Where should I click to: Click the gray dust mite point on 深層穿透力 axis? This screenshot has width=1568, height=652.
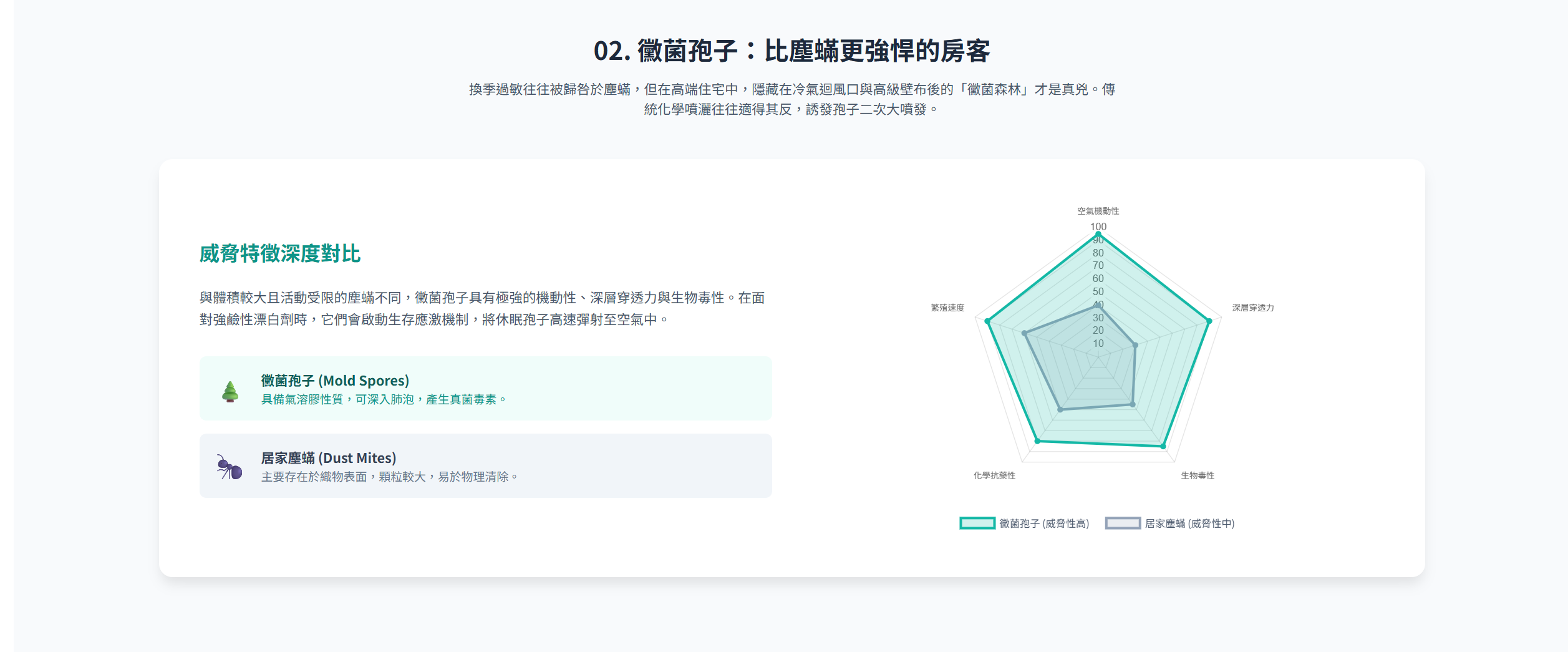click(x=1135, y=345)
